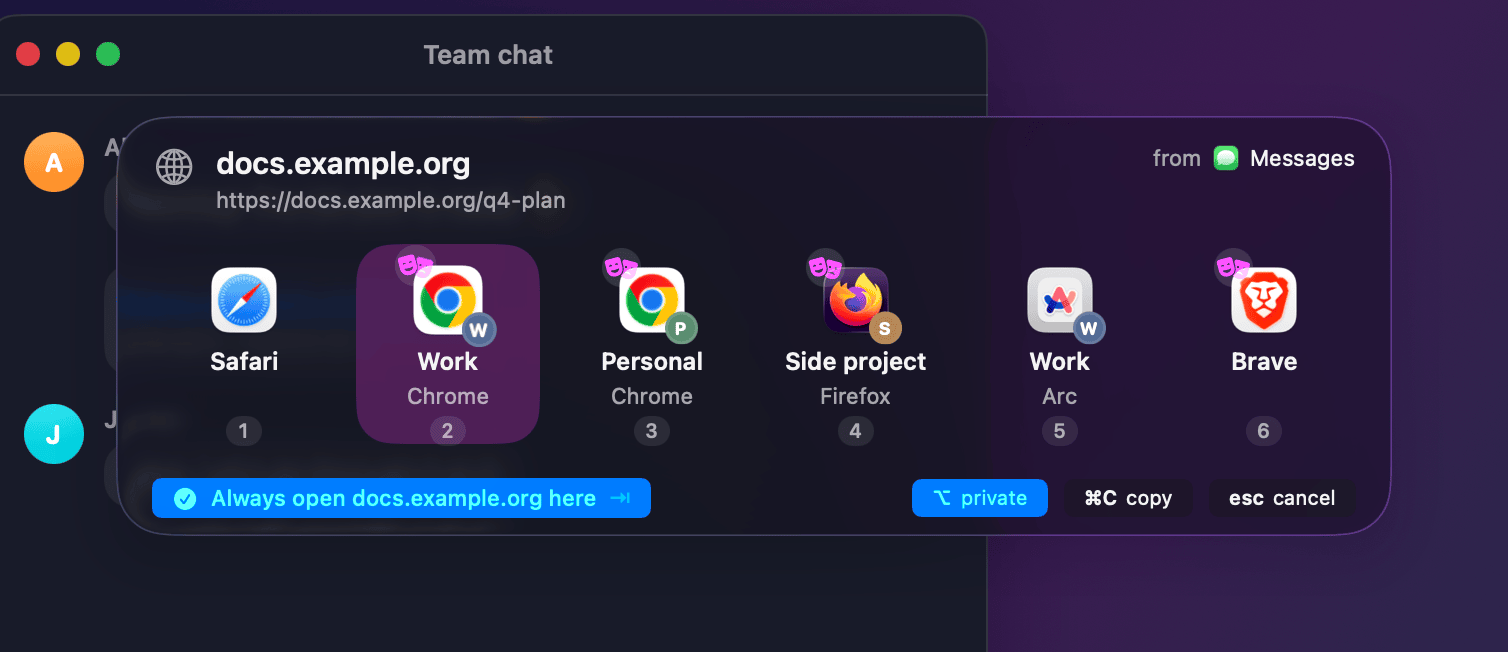Screen dimensions: 1508x652
Task: Click the P profile badge on Chrome
Action: tap(681, 328)
